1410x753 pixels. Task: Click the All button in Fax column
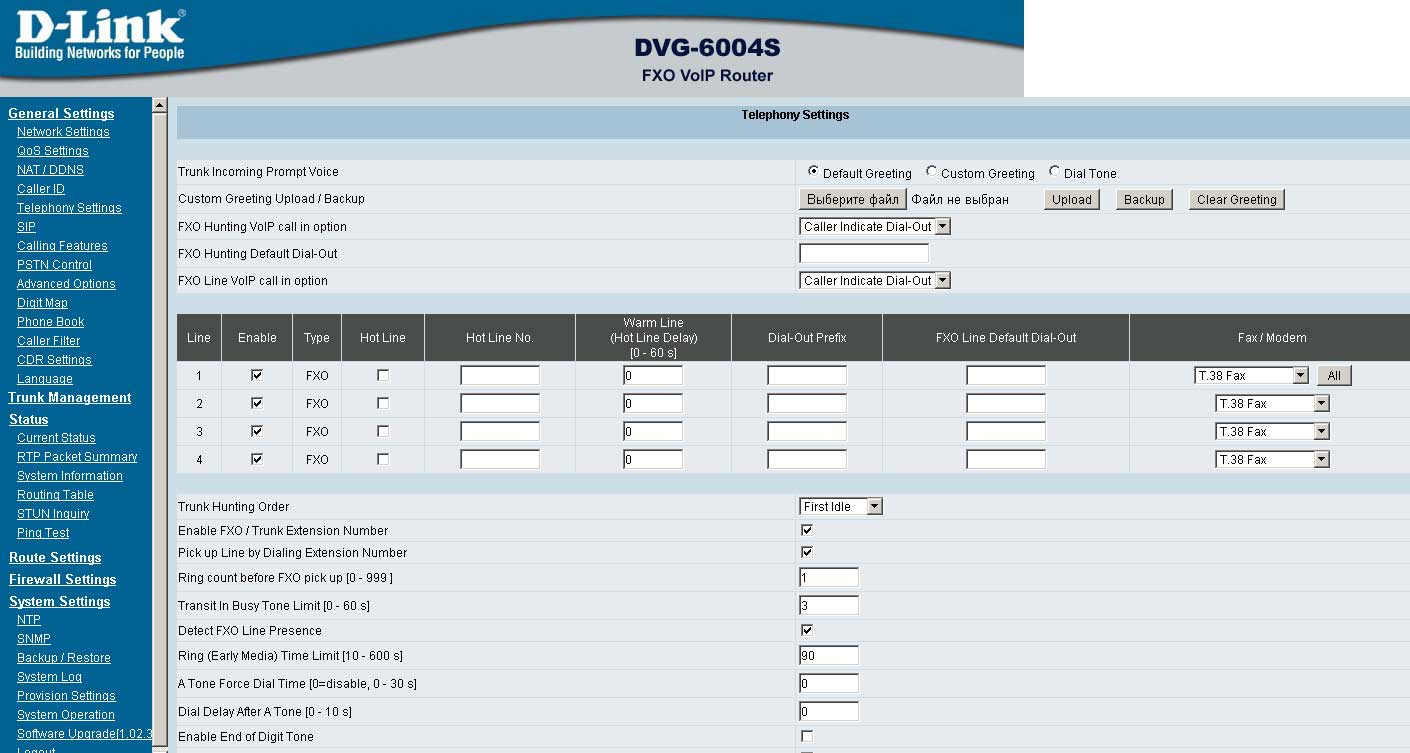(1333, 376)
